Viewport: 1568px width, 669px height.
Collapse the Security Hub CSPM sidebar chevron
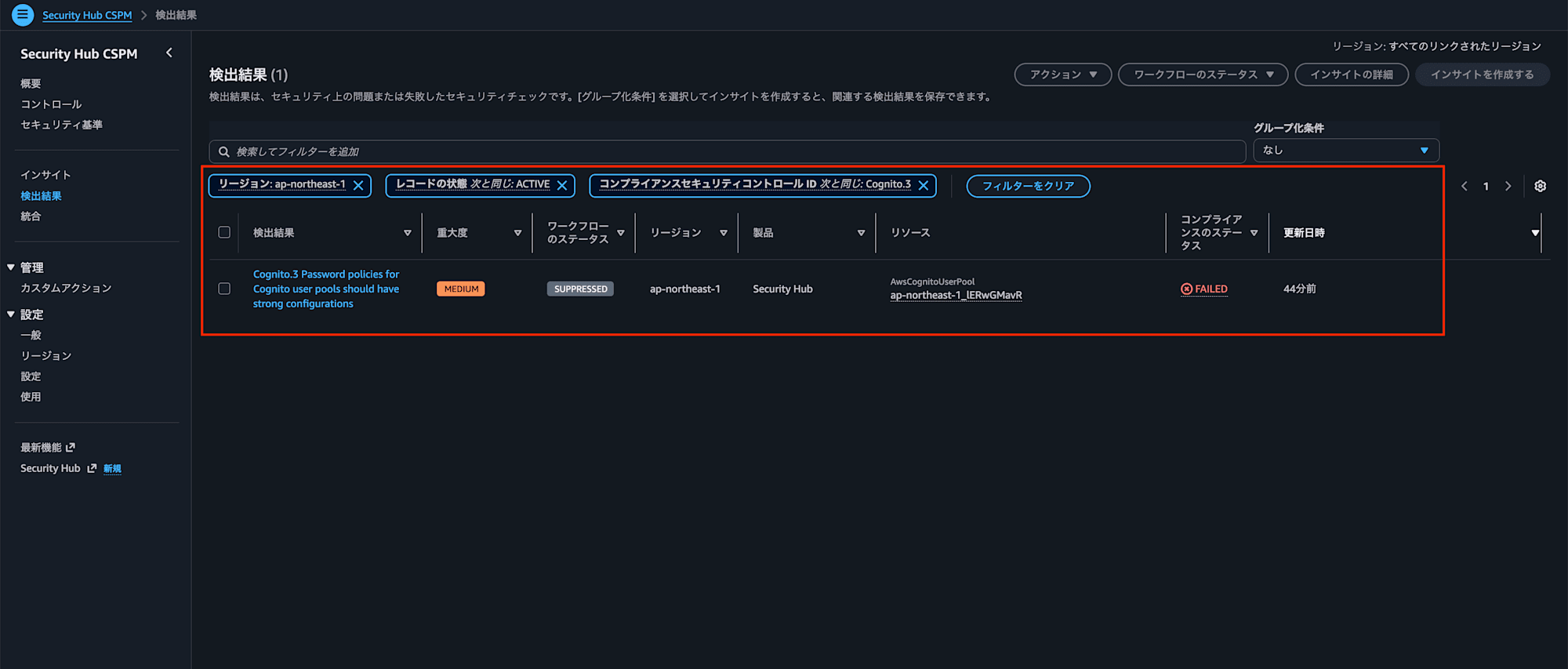tap(169, 53)
